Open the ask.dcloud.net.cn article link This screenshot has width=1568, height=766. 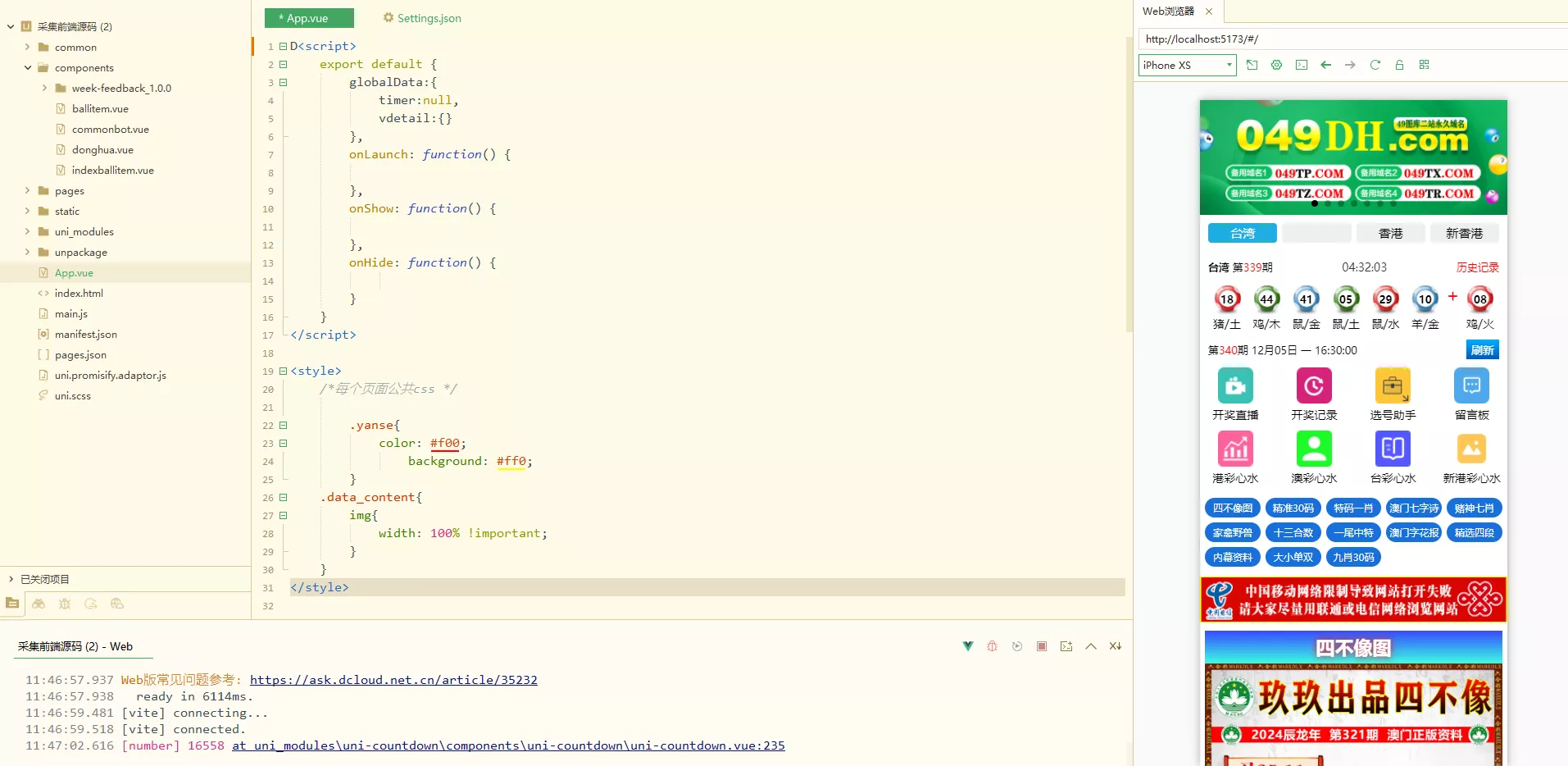pos(393,680)
